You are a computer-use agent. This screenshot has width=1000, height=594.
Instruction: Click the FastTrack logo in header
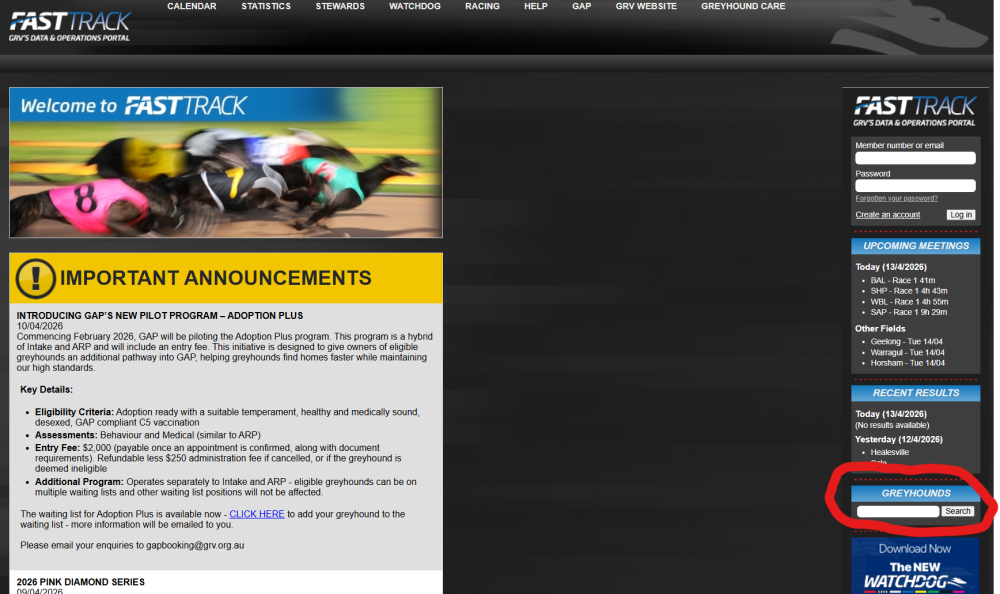point(69,26)
